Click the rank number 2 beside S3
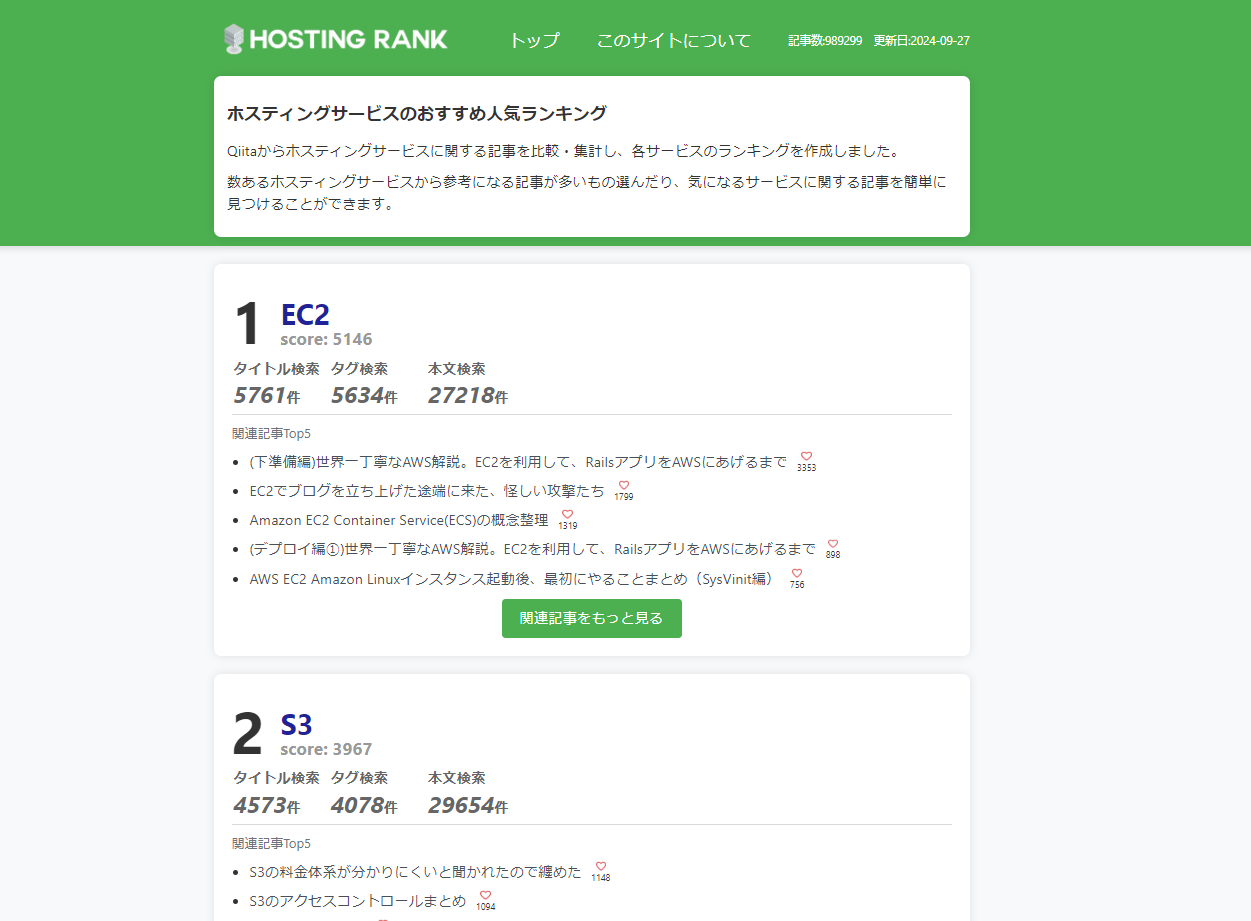The height and width of the screenshot is (921, 1251). point(247,734)
